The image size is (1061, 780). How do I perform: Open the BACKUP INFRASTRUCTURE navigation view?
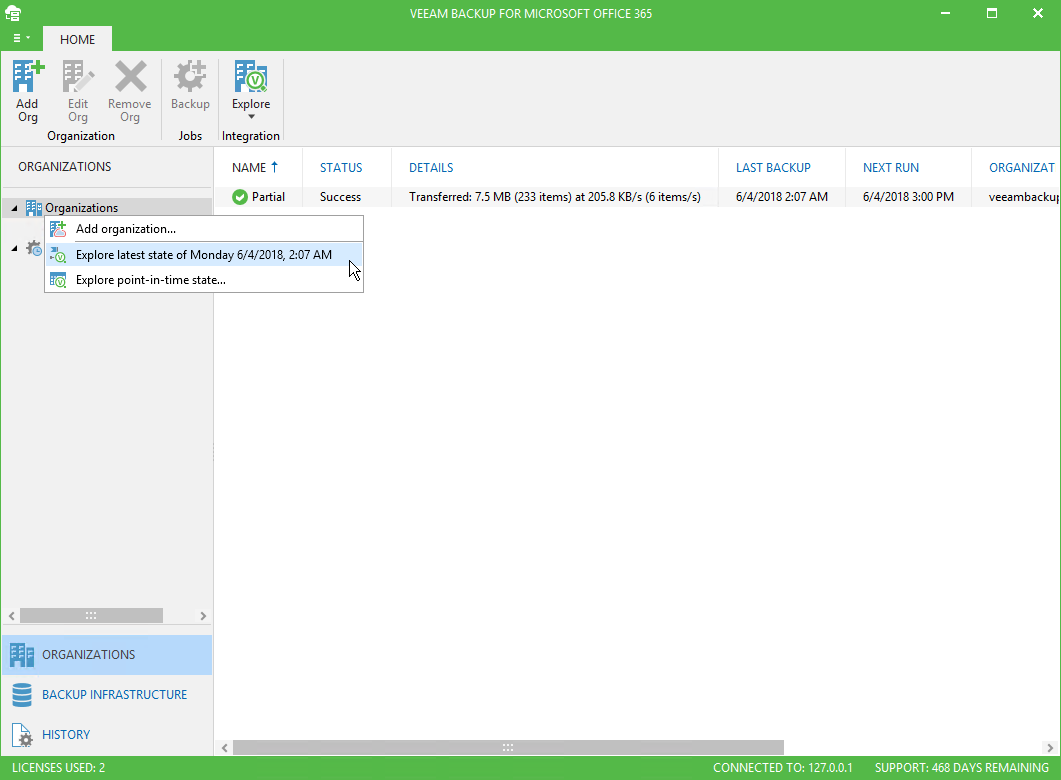(107, 695)
